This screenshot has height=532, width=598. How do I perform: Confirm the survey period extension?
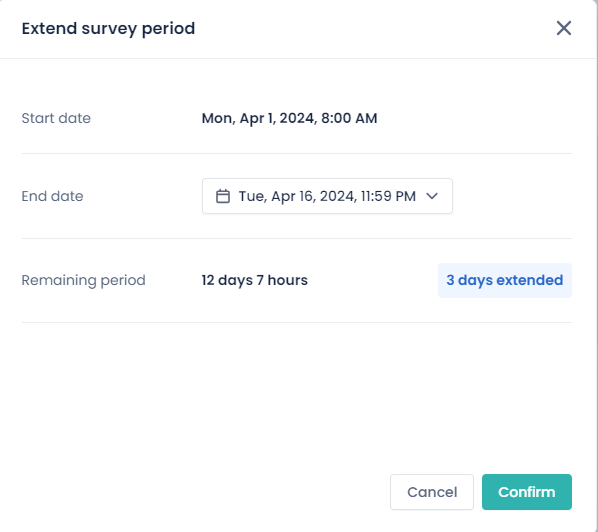point(527,492)
